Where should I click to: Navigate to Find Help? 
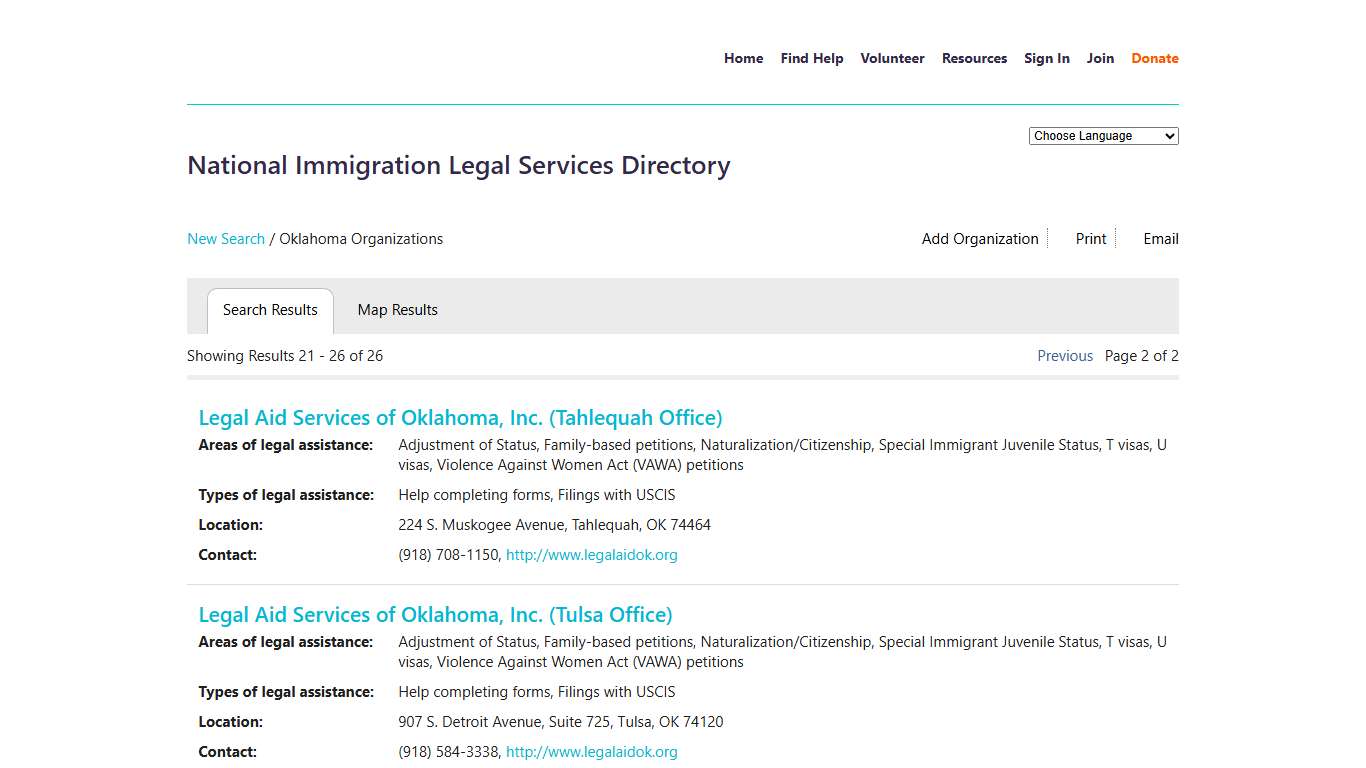(811, 58)
